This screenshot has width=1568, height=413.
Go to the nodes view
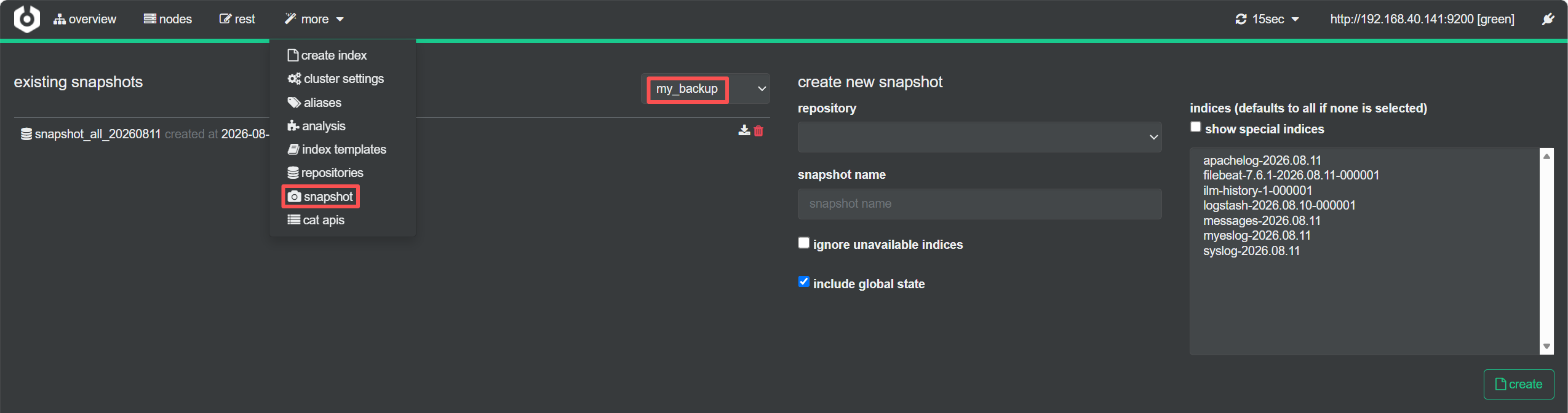[168, 19]
